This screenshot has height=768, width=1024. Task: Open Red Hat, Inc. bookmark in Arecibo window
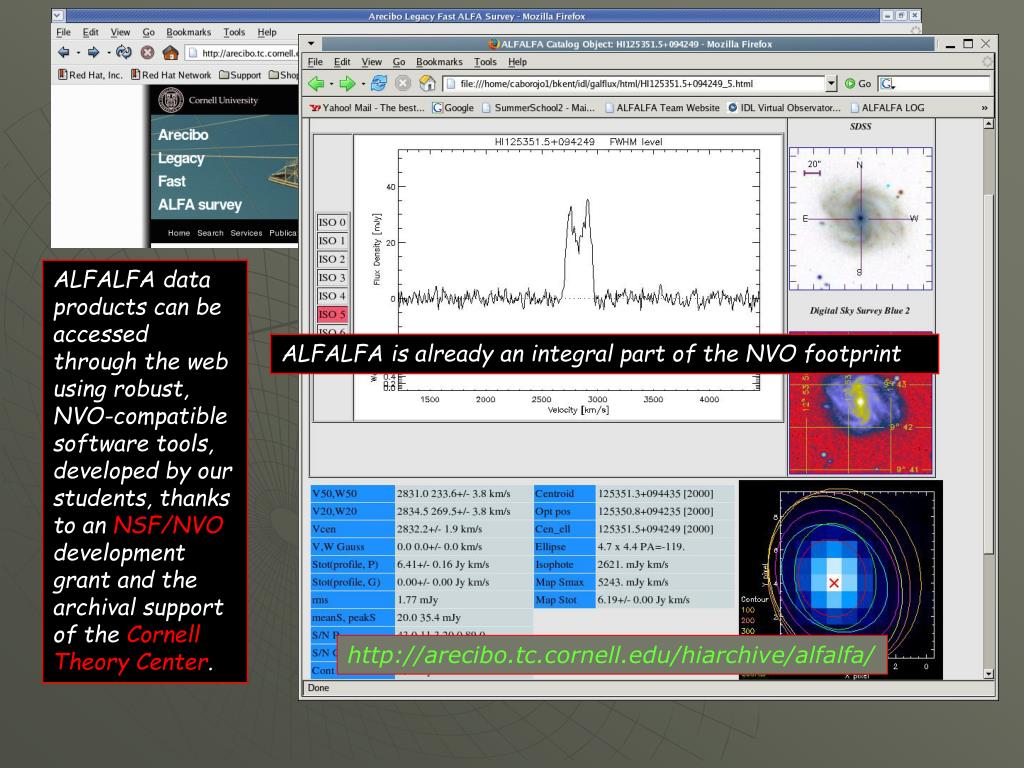(x=90, y=75)
